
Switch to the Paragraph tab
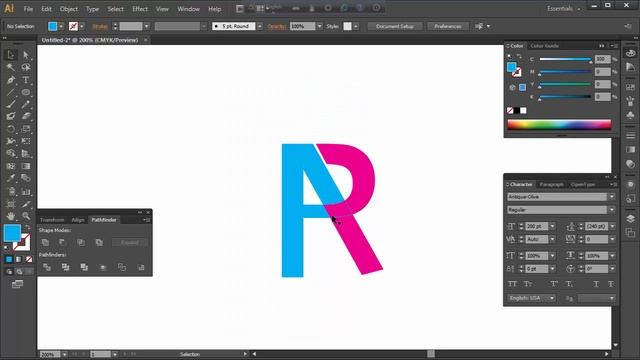point(551,184)
